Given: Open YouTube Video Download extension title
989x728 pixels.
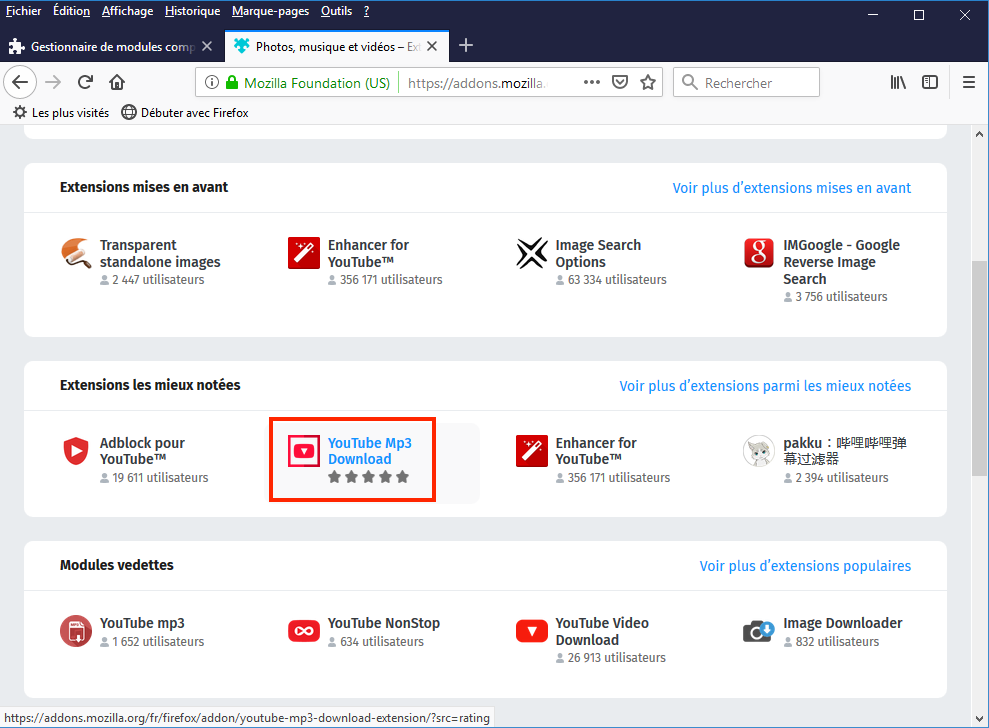Looking at the screenshot, I should 602,631.
